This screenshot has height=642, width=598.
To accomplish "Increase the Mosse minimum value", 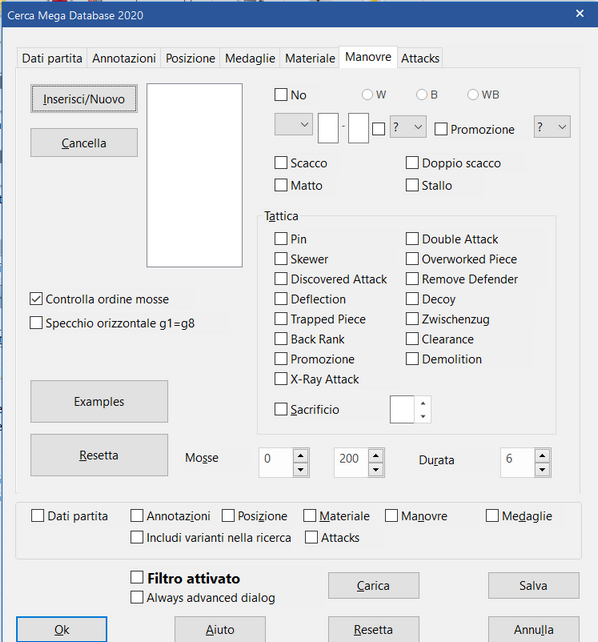I will pos(301,456).
